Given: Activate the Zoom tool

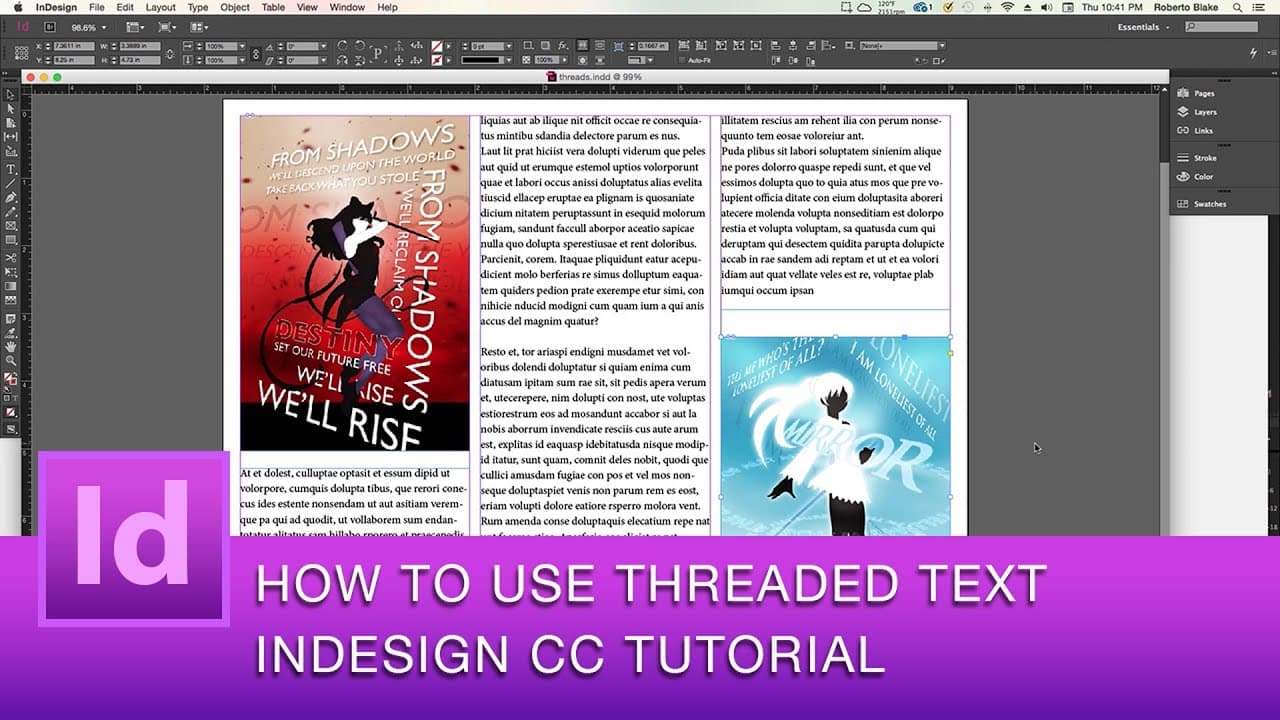Looking at the screenshot, I should 11,360.
